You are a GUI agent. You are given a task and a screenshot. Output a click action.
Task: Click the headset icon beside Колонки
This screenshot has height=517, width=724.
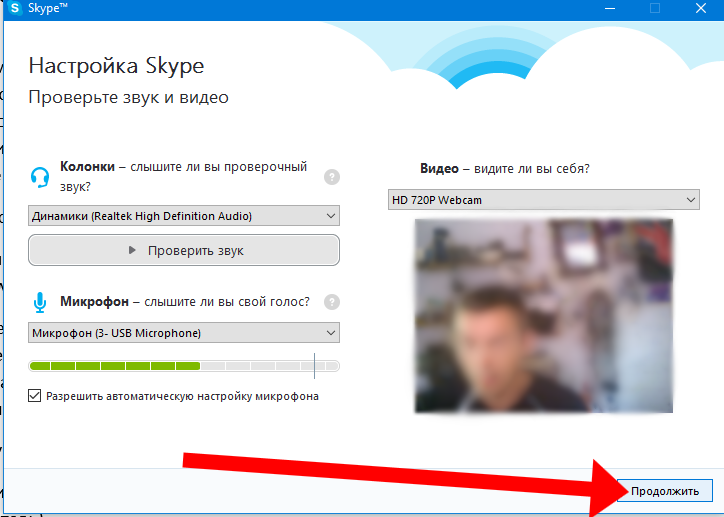click(x=41, y=177)
